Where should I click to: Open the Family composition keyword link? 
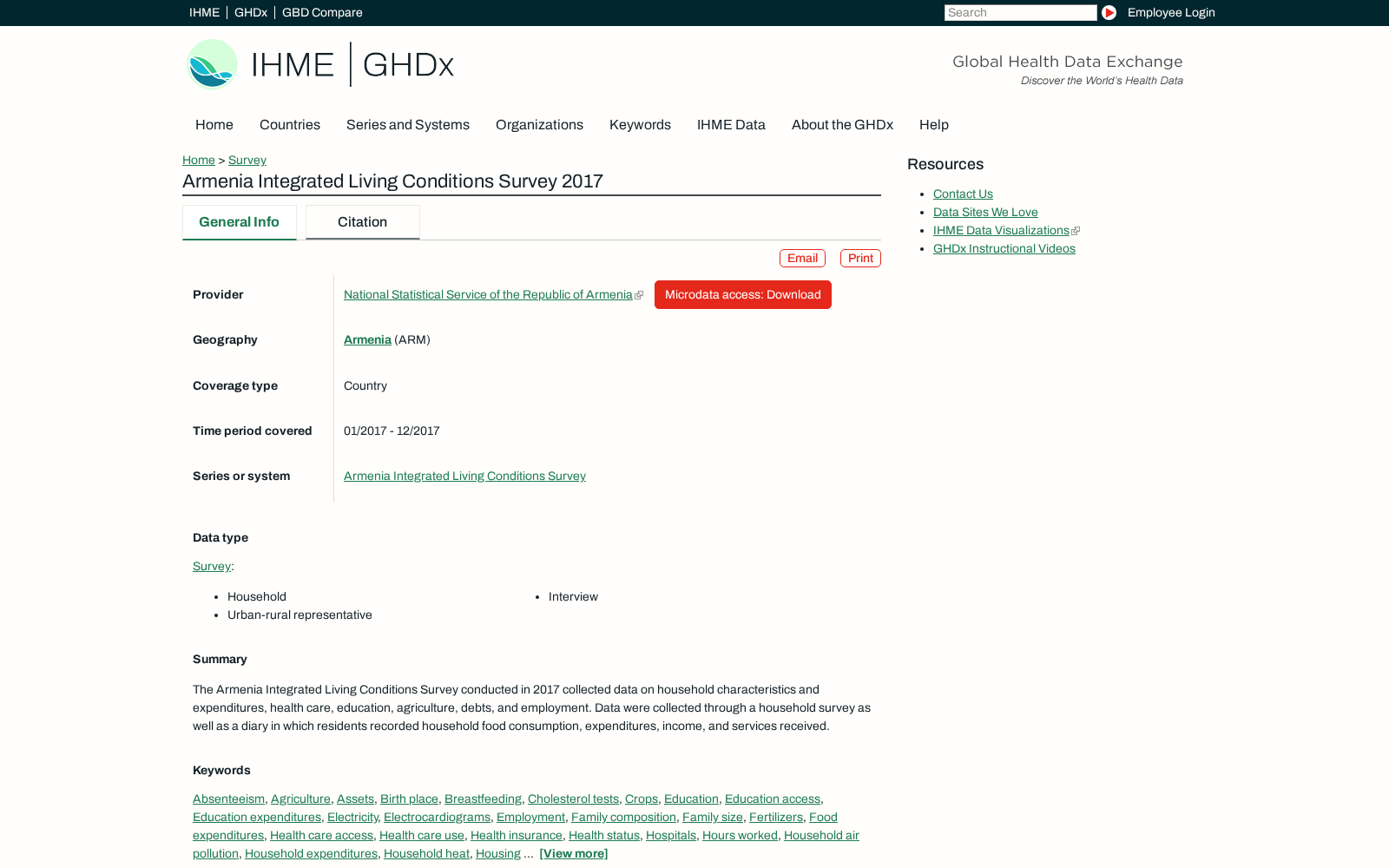coord(623,817)
